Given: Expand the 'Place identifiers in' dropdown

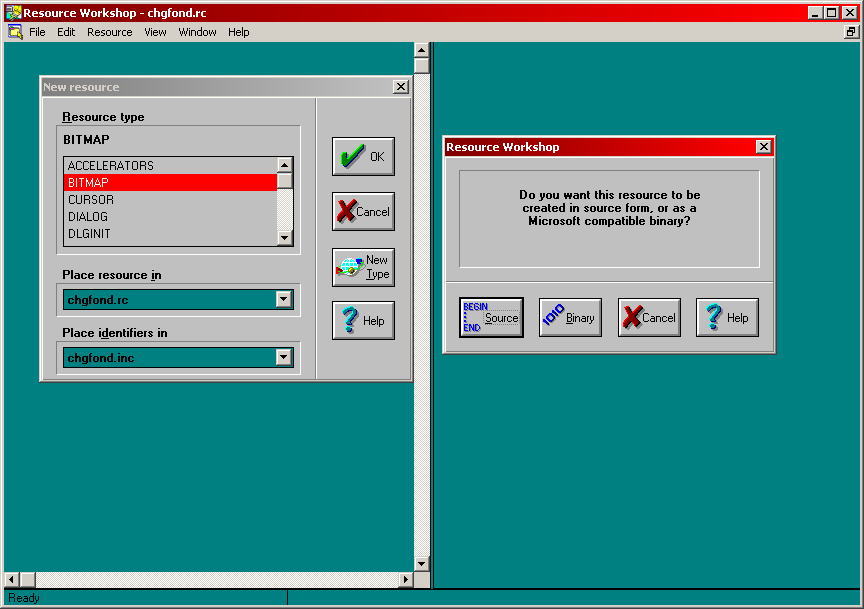Looking at the screenshot, I should (284, 357).
